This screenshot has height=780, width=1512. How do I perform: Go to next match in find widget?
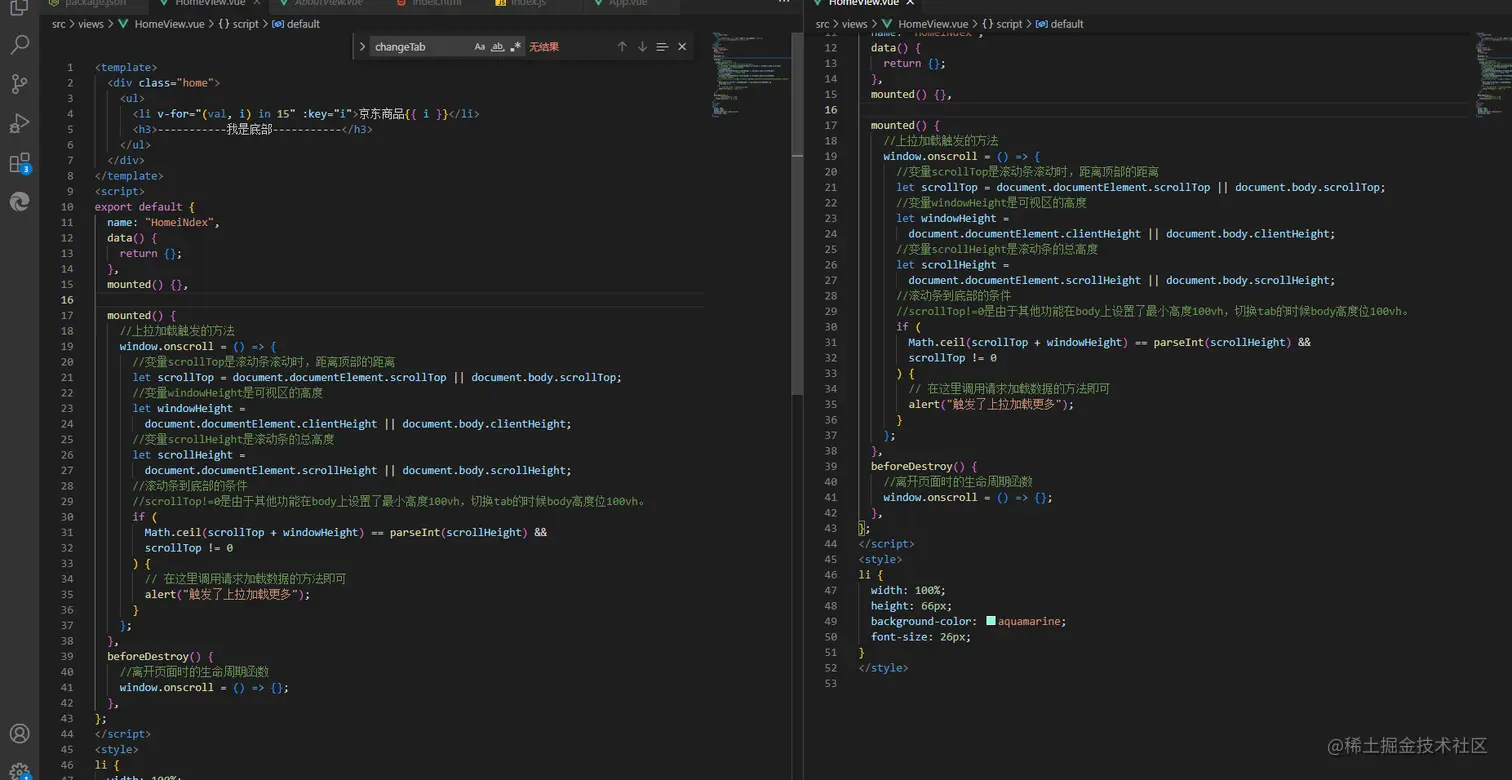coord(642,47)
